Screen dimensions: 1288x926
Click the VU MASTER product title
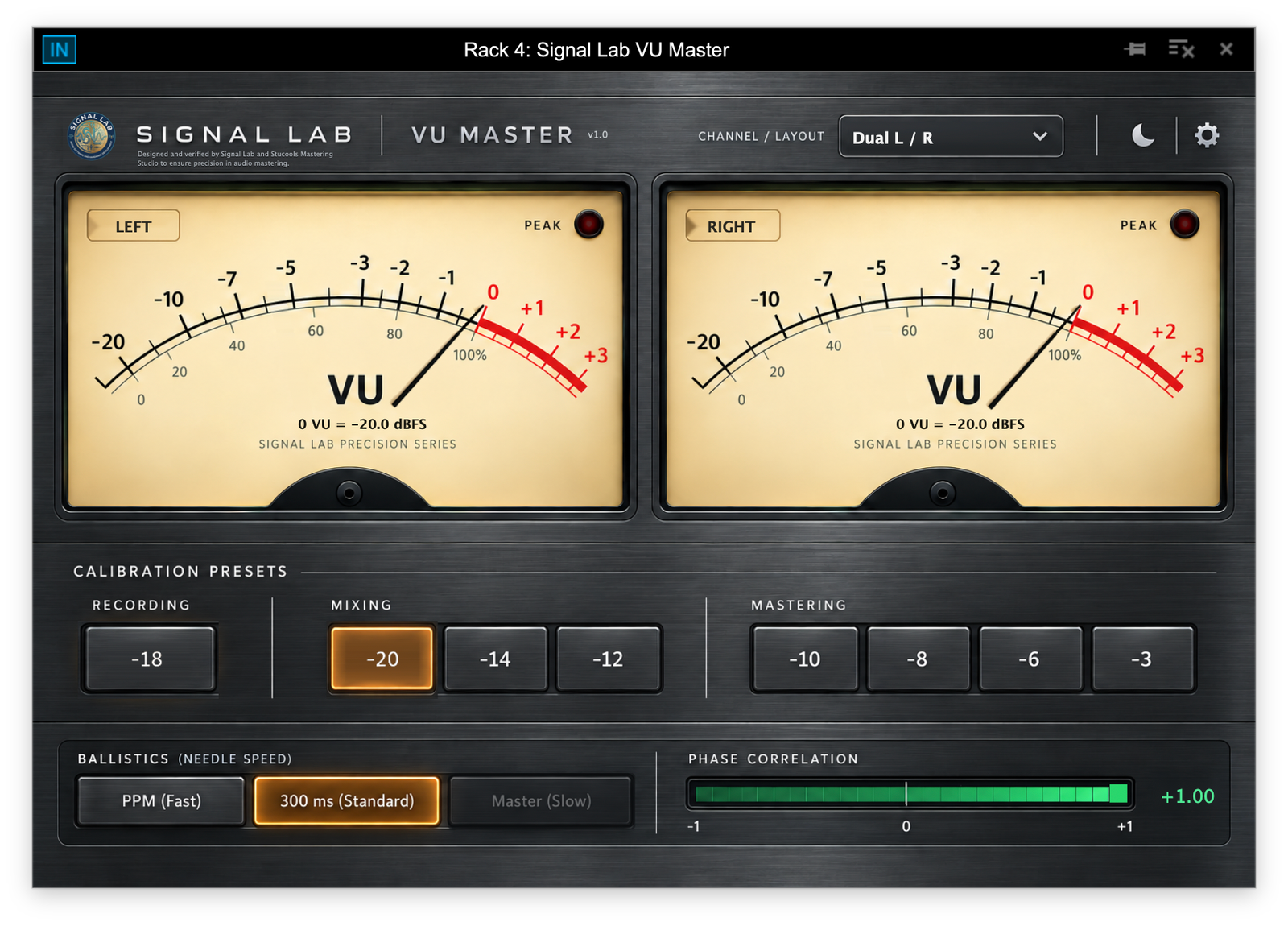point(493,135)
